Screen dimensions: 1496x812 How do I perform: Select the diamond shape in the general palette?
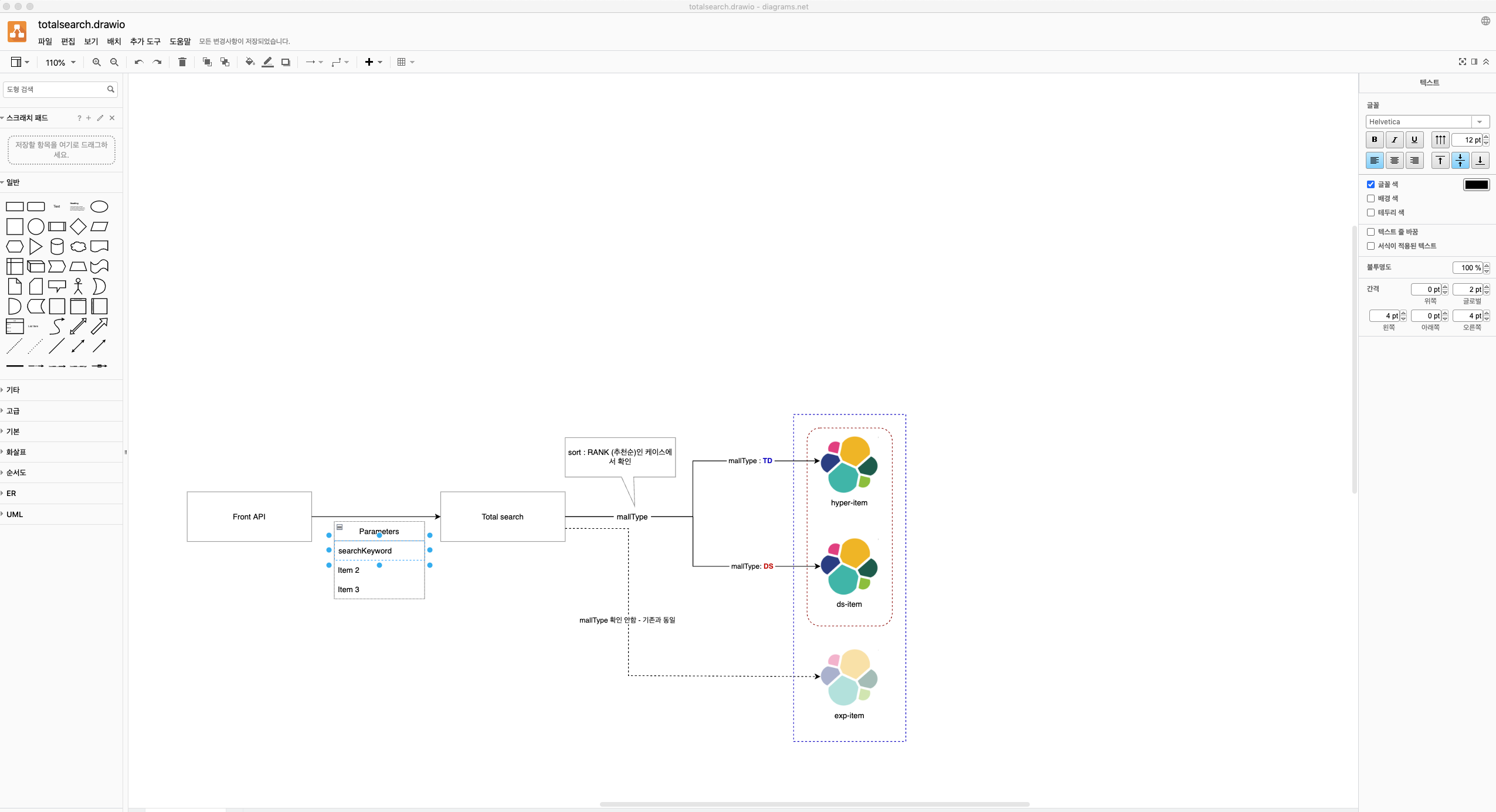[x=78, y=226]
